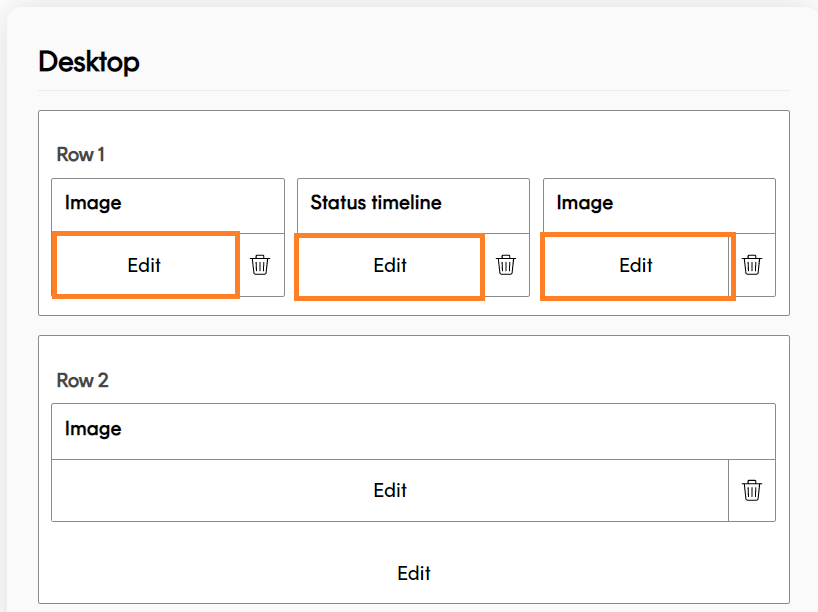Click the Edit link below Row 2
818x612 pixels.
point(413,573)
